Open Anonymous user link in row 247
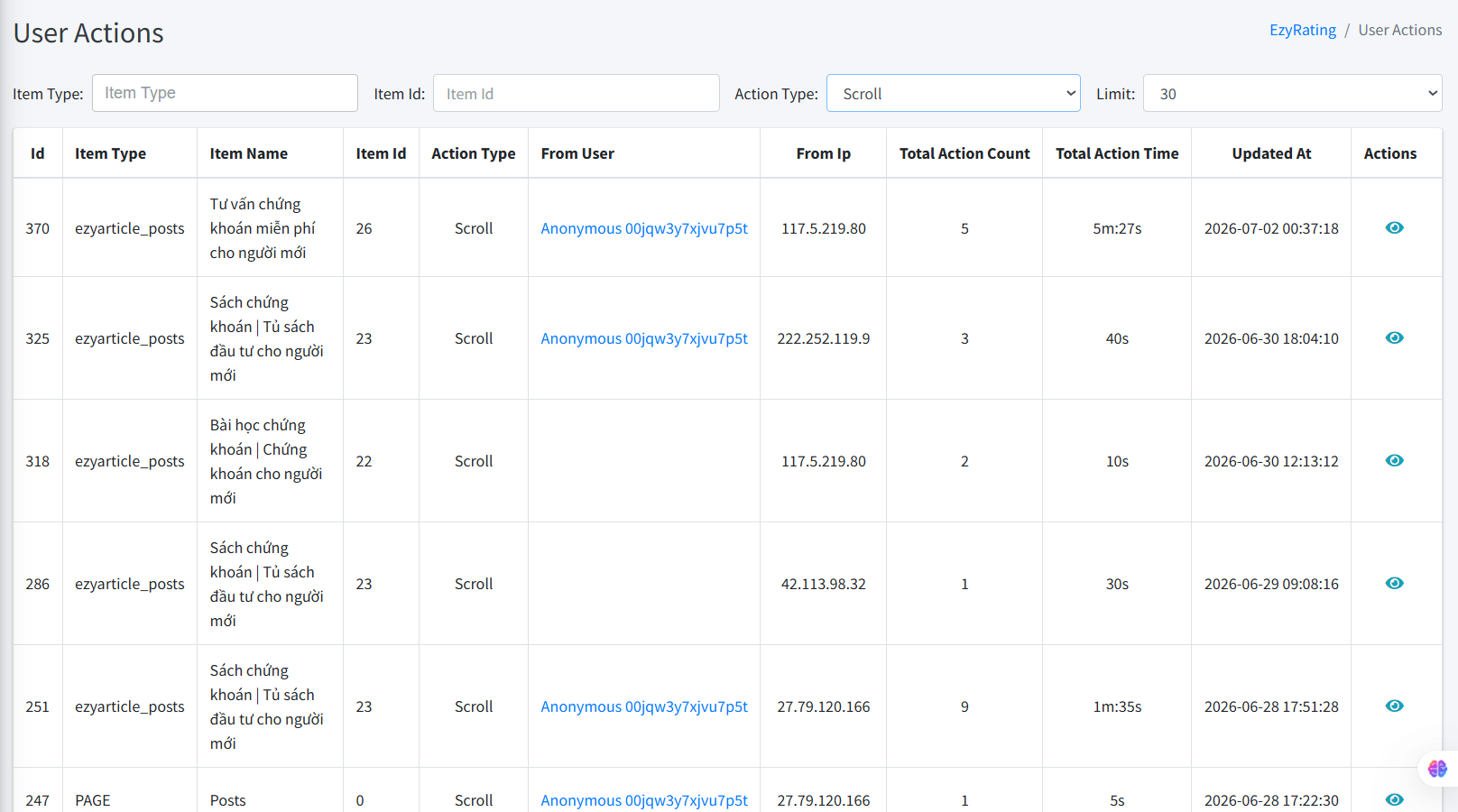1458x812 pixels. click(644, 800)
